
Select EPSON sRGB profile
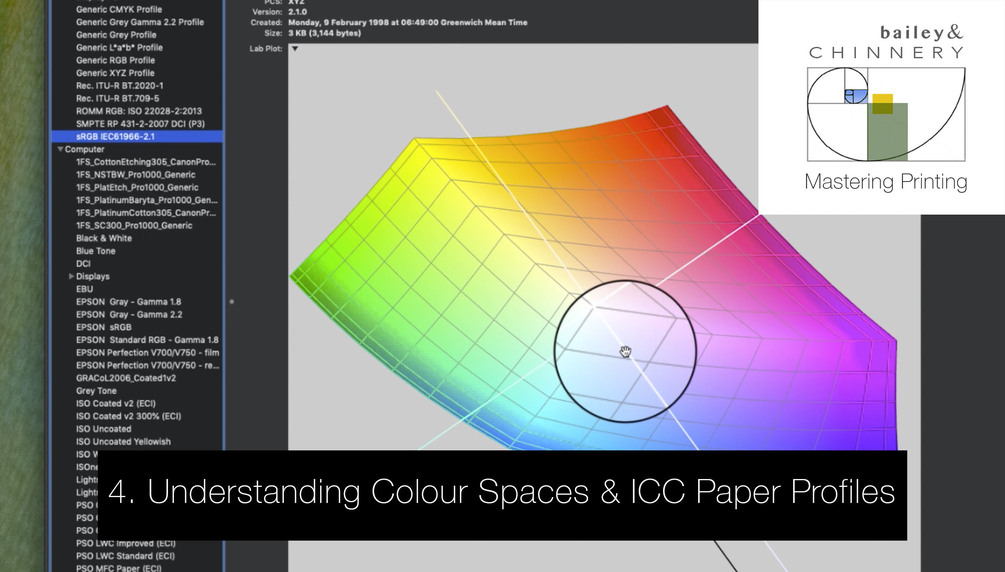coord(103,327)
